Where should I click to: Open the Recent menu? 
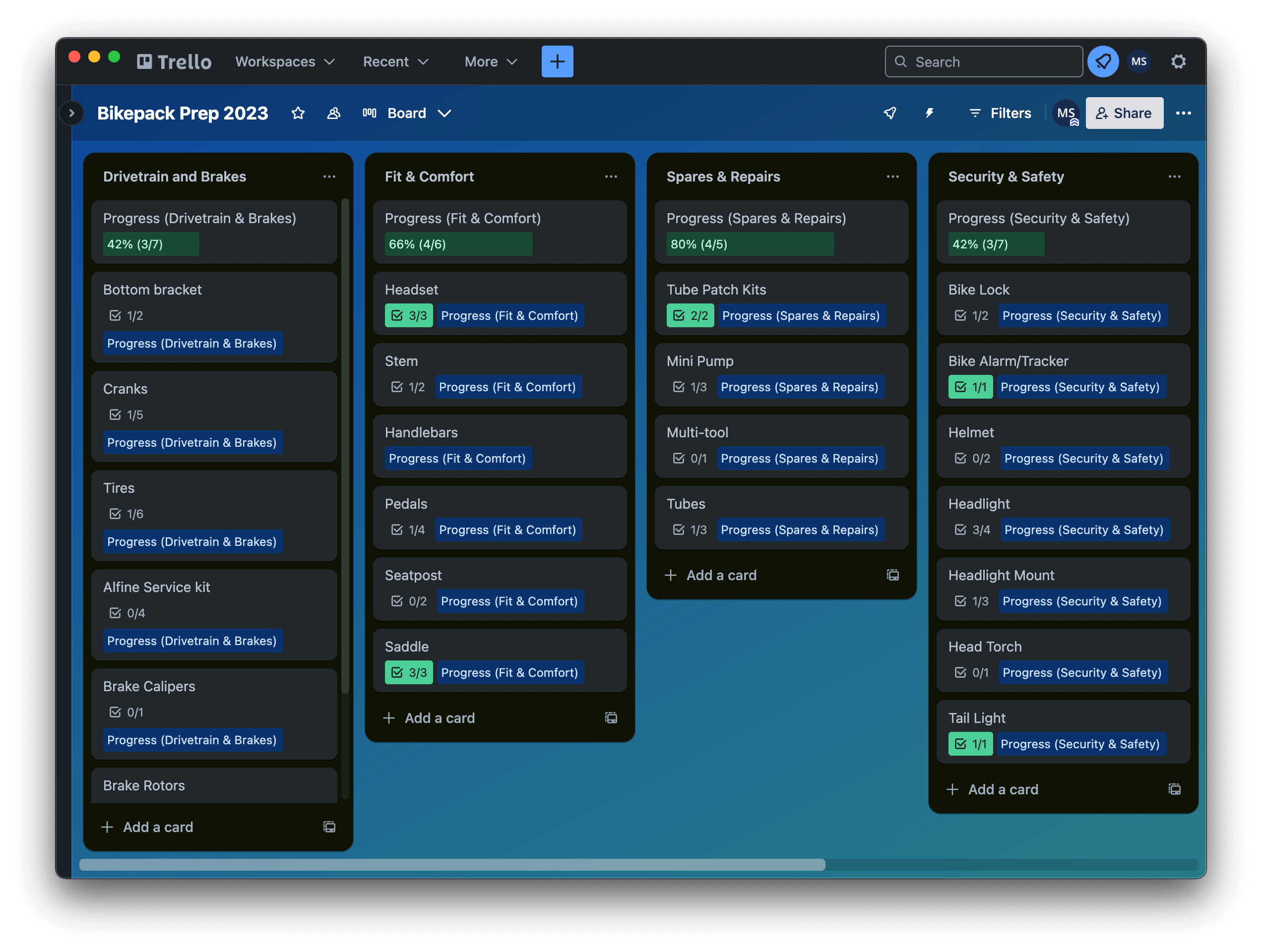click(x=395, y=61)
